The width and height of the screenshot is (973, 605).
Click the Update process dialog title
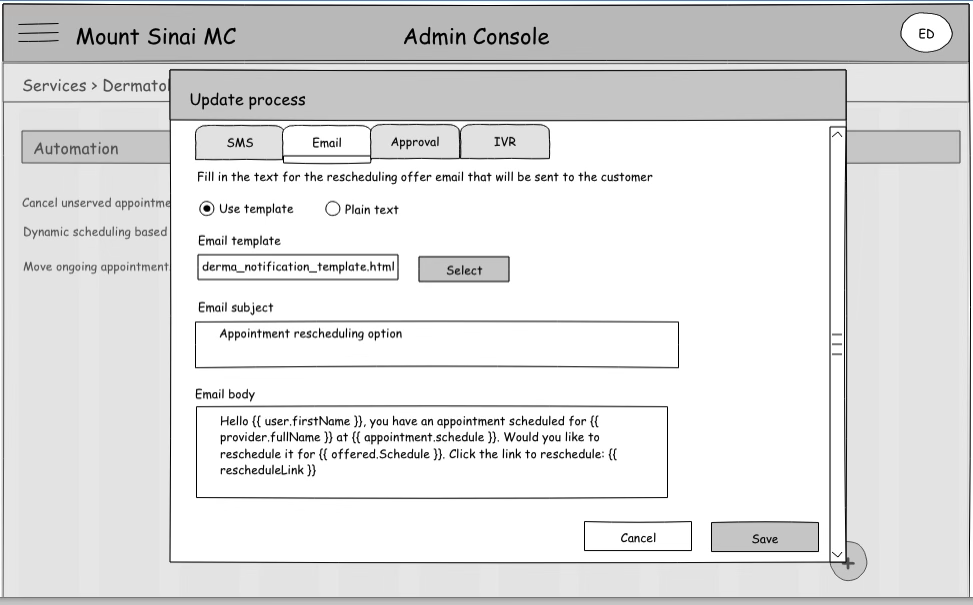point(248,100)
